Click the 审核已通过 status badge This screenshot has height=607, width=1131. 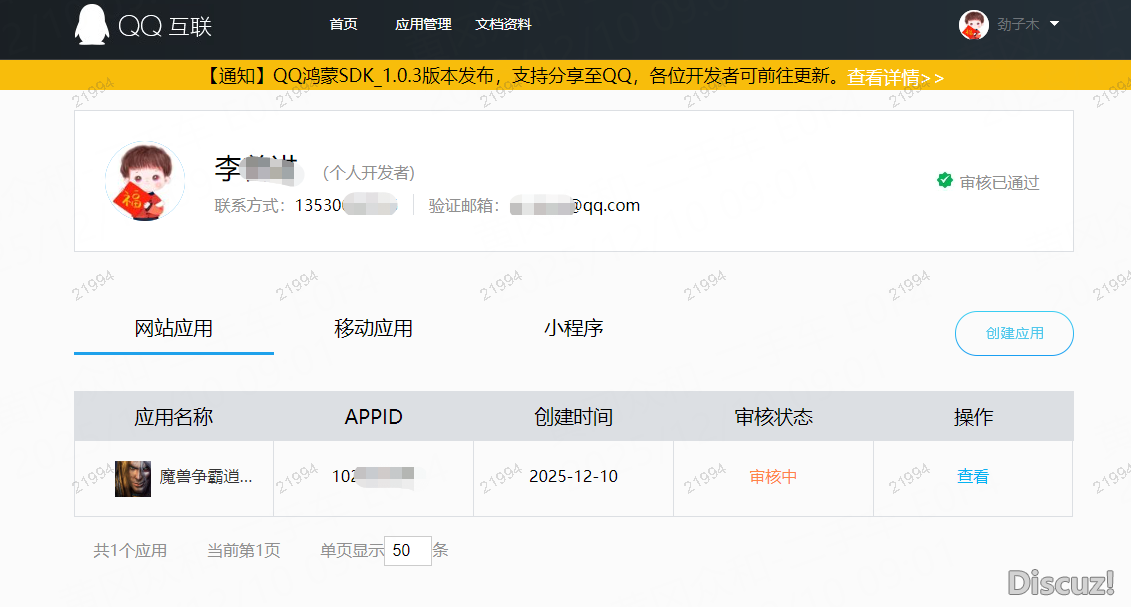point(998,182)
